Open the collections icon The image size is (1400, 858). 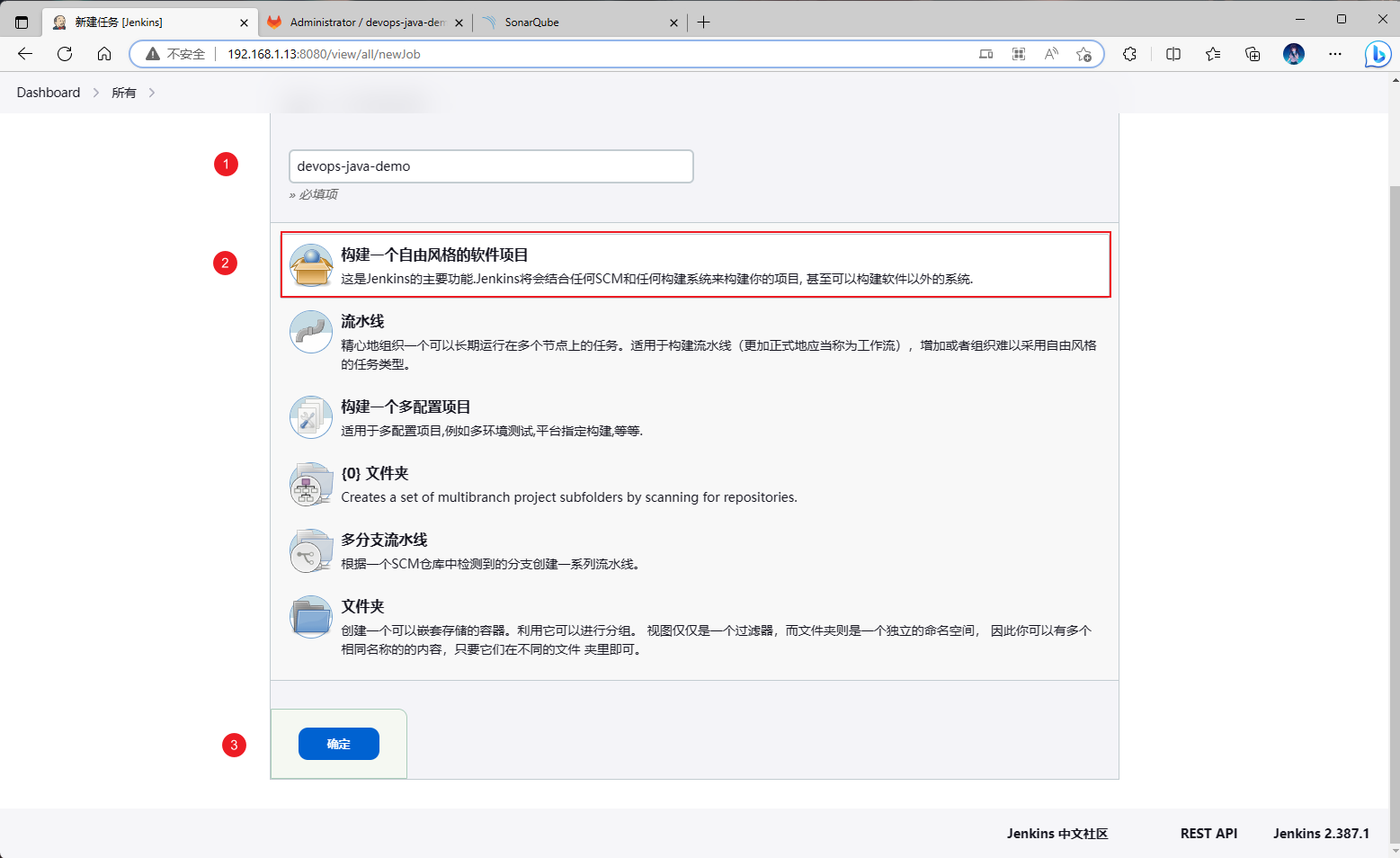pyautogui.click(x=1253, y=54)
